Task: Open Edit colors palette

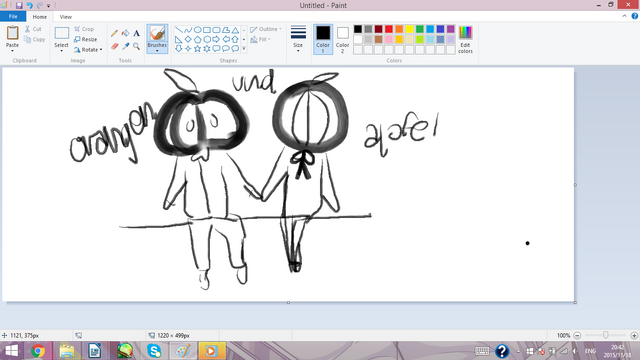Action: coord(465,39)
